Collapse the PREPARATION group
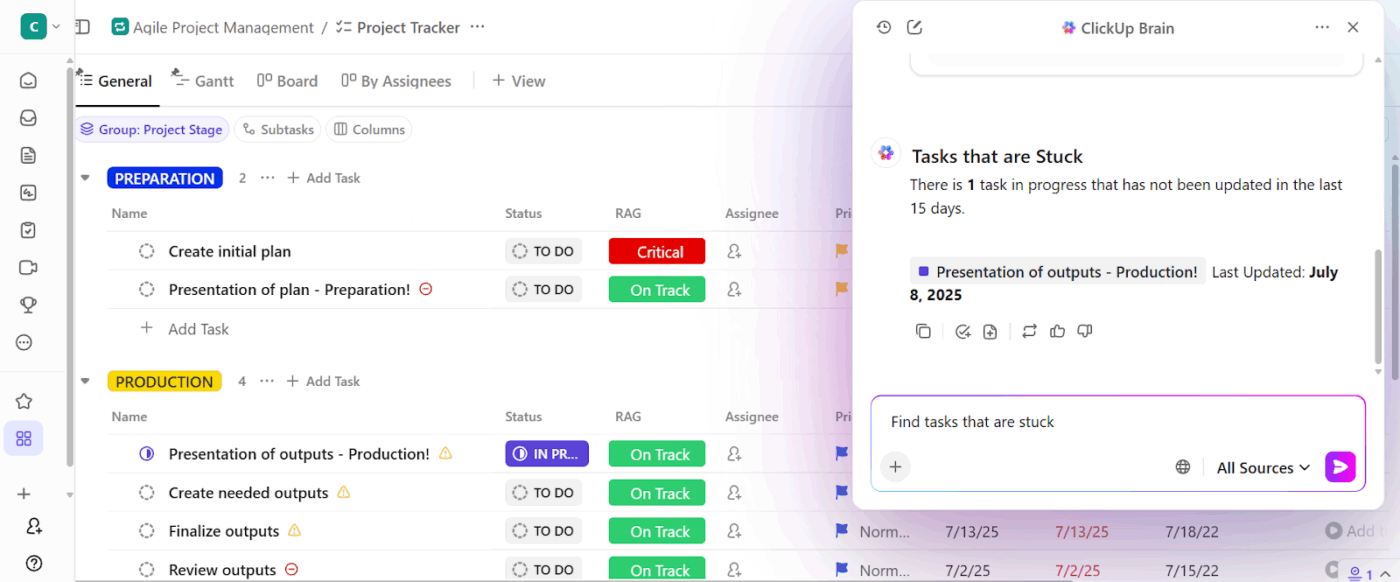Image resolution: width=1400 pixels, height=582 pixels. 85,177
